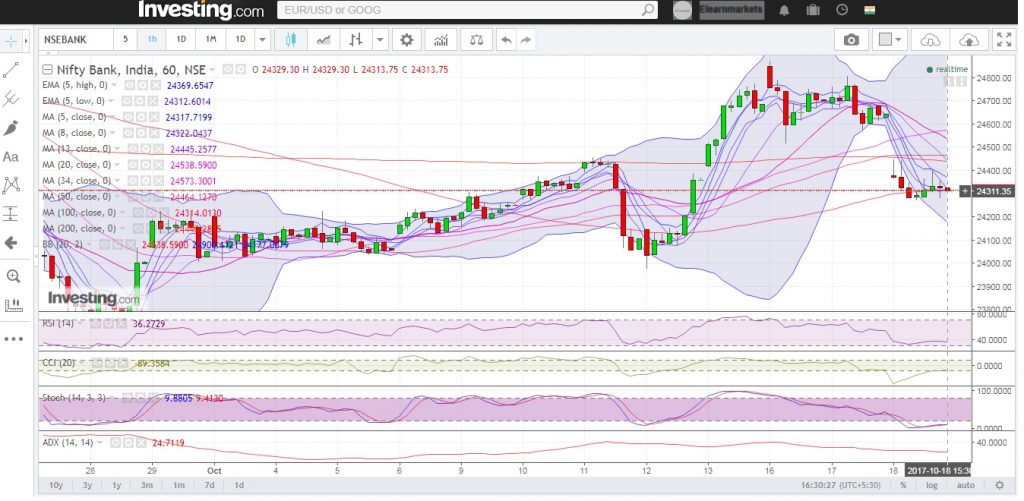Select the 5 minute interval
1024x501 pixels.
[125, 40]
